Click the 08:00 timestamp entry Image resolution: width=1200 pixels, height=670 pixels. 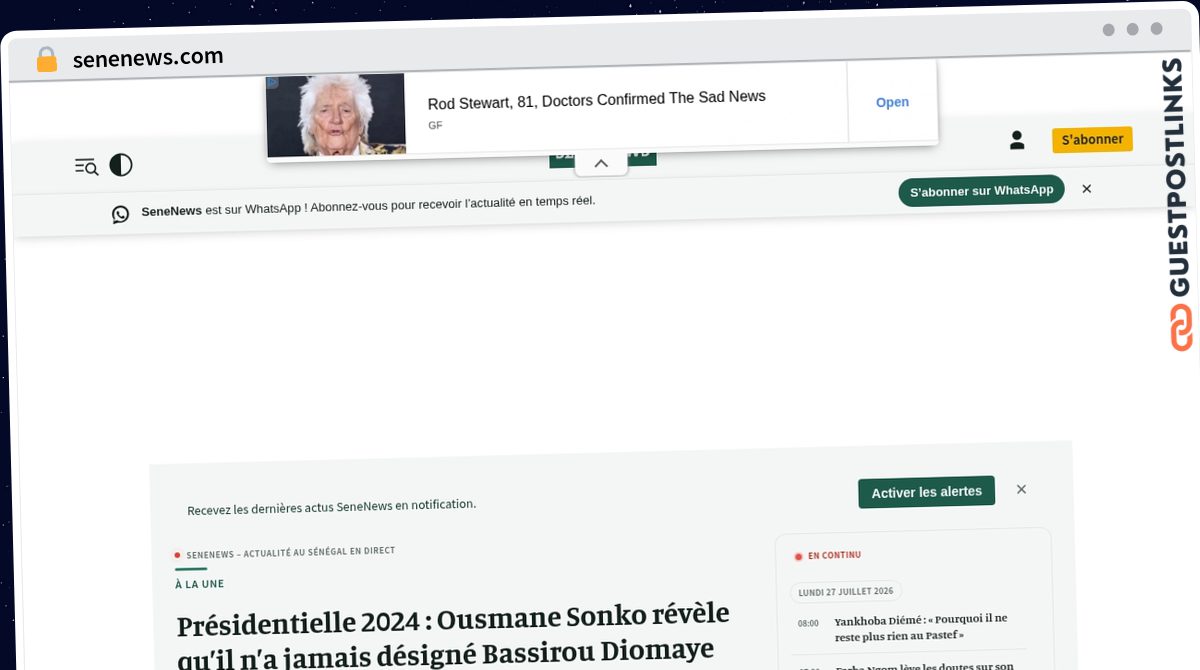[808, 623]
